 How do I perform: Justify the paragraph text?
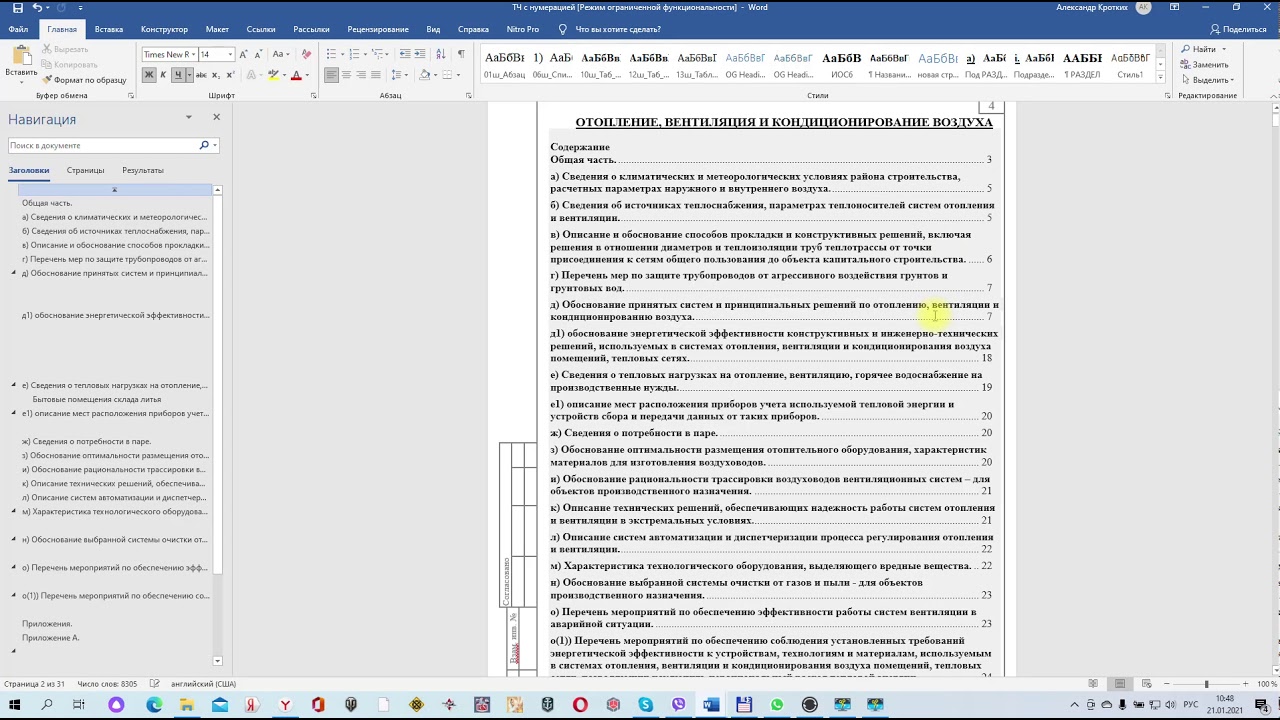376,75
